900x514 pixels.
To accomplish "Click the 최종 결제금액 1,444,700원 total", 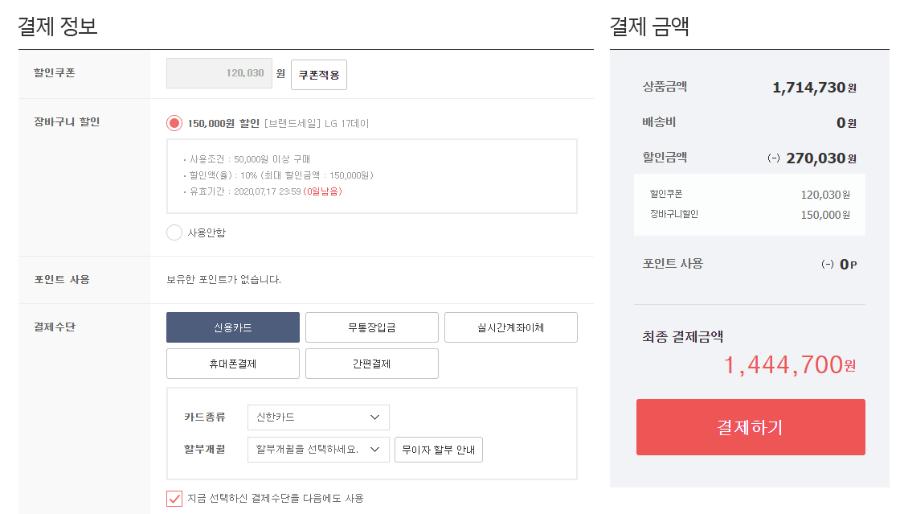I will tap(790, 366).
